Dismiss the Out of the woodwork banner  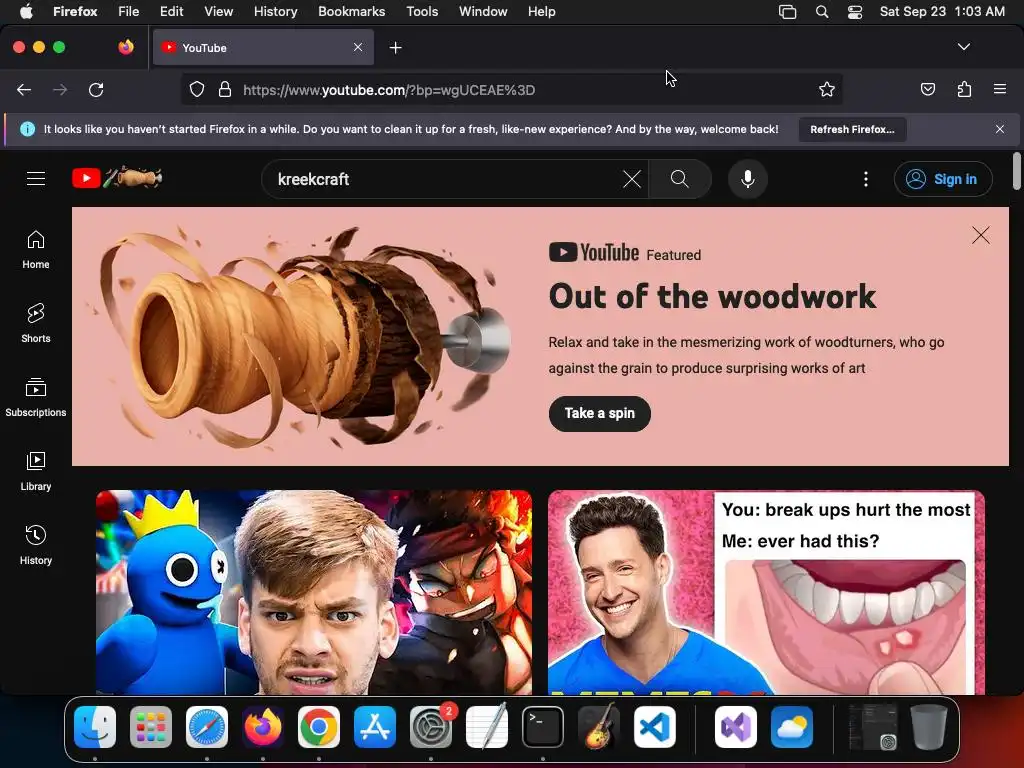[x=980, y=235]
